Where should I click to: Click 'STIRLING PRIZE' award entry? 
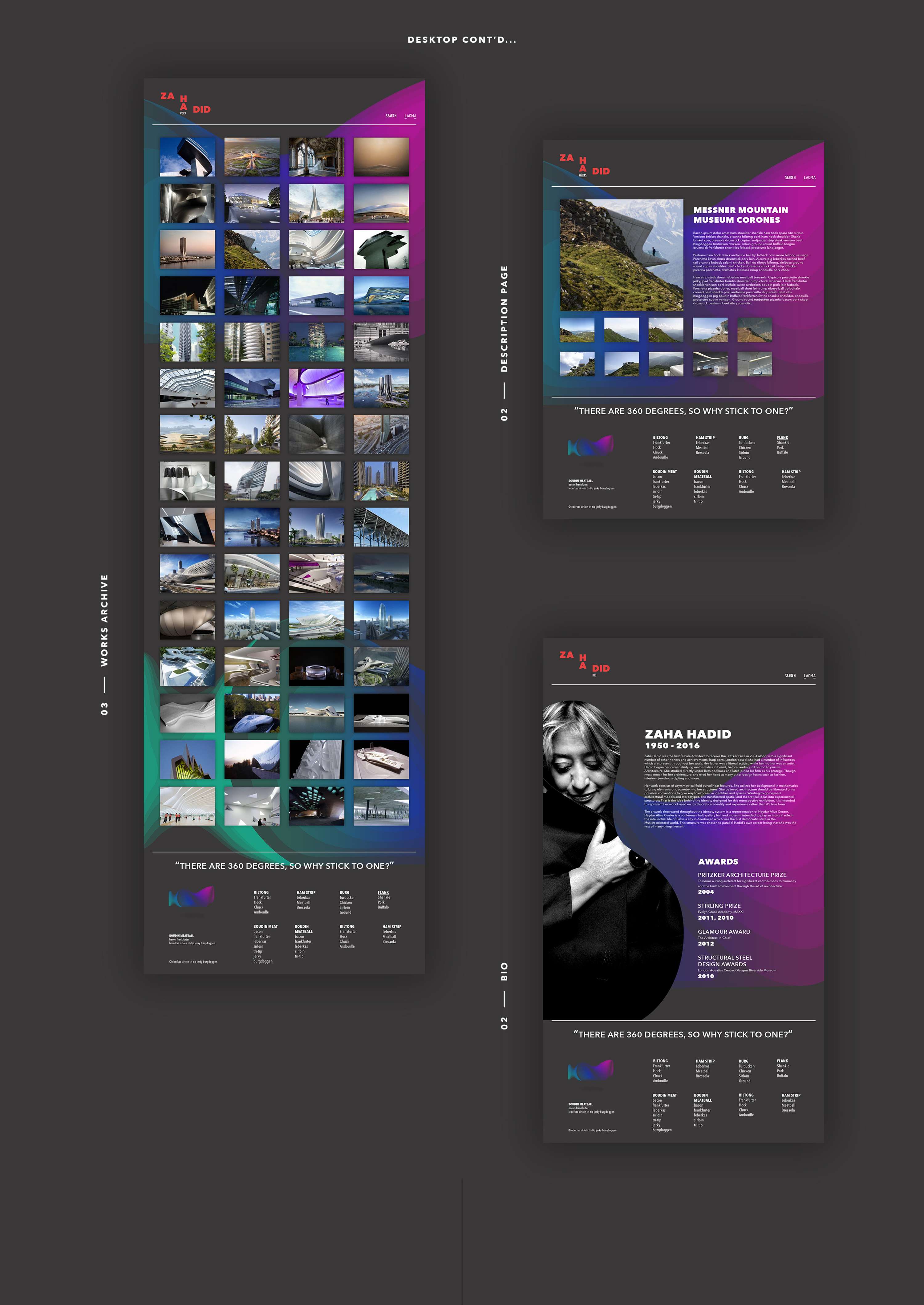tap(719, 905)
